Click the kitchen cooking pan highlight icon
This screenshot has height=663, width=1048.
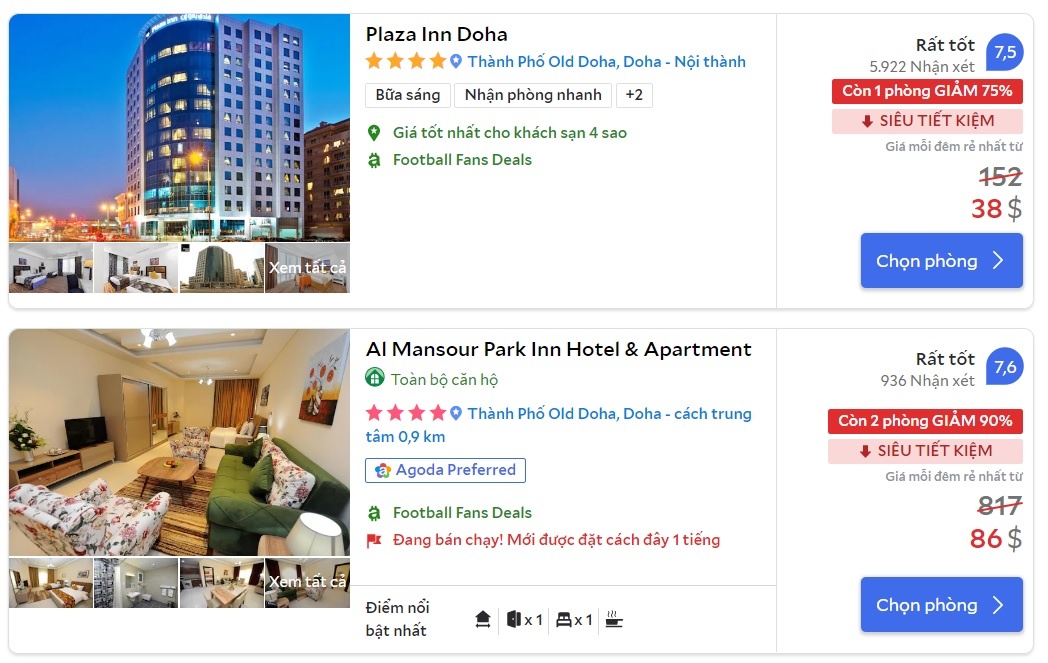pyautogui.click(x=614, y=620)
